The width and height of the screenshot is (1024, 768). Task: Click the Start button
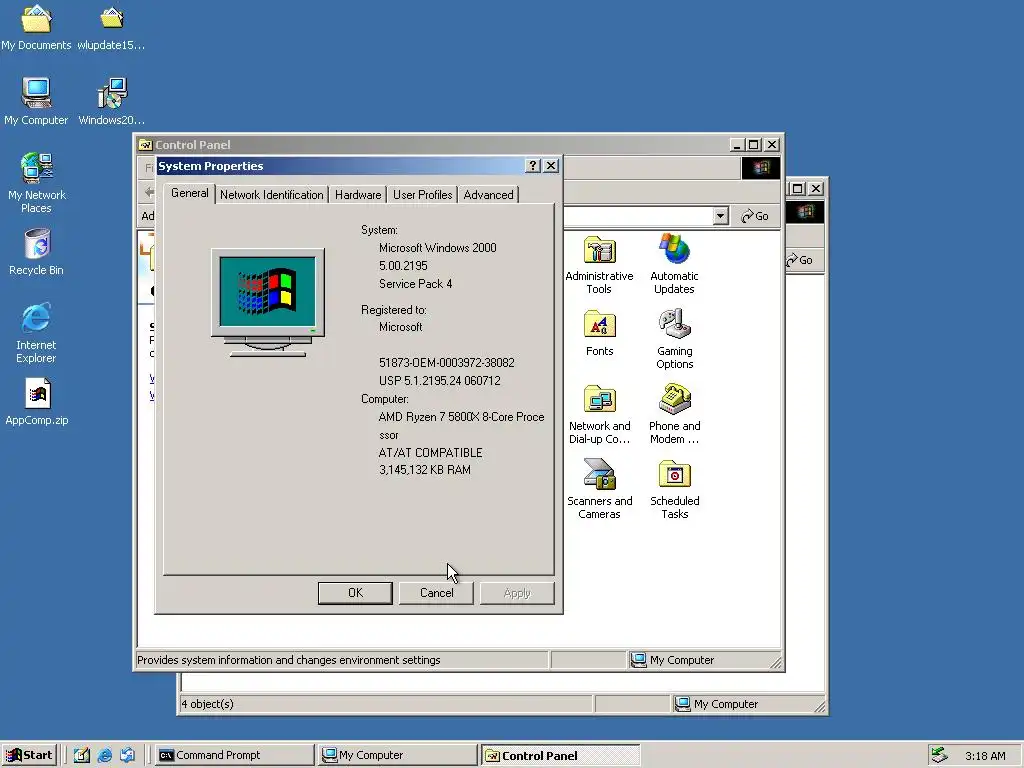(29, 755)
